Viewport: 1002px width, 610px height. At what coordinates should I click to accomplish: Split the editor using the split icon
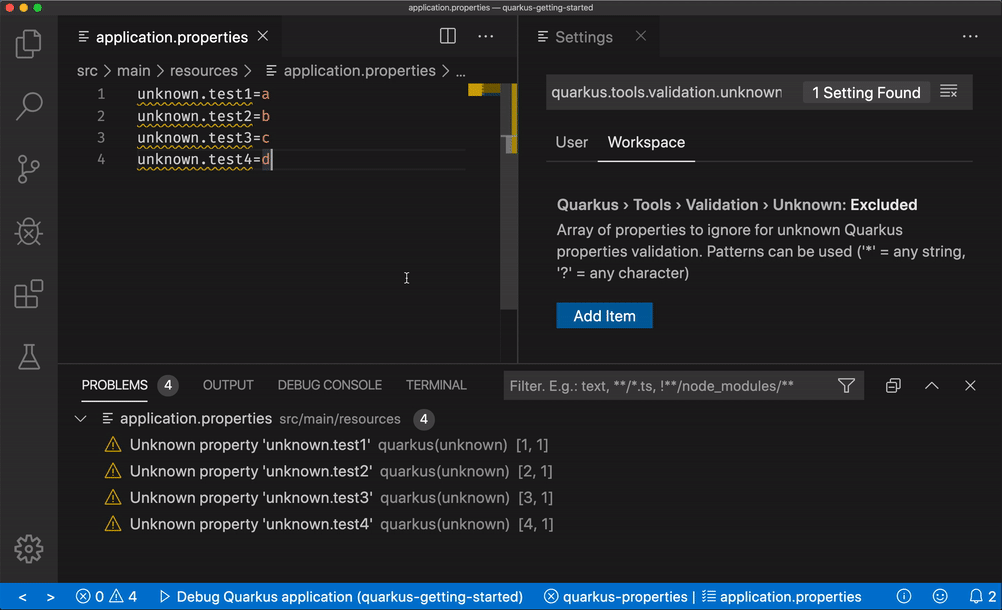tap(446, 36)
